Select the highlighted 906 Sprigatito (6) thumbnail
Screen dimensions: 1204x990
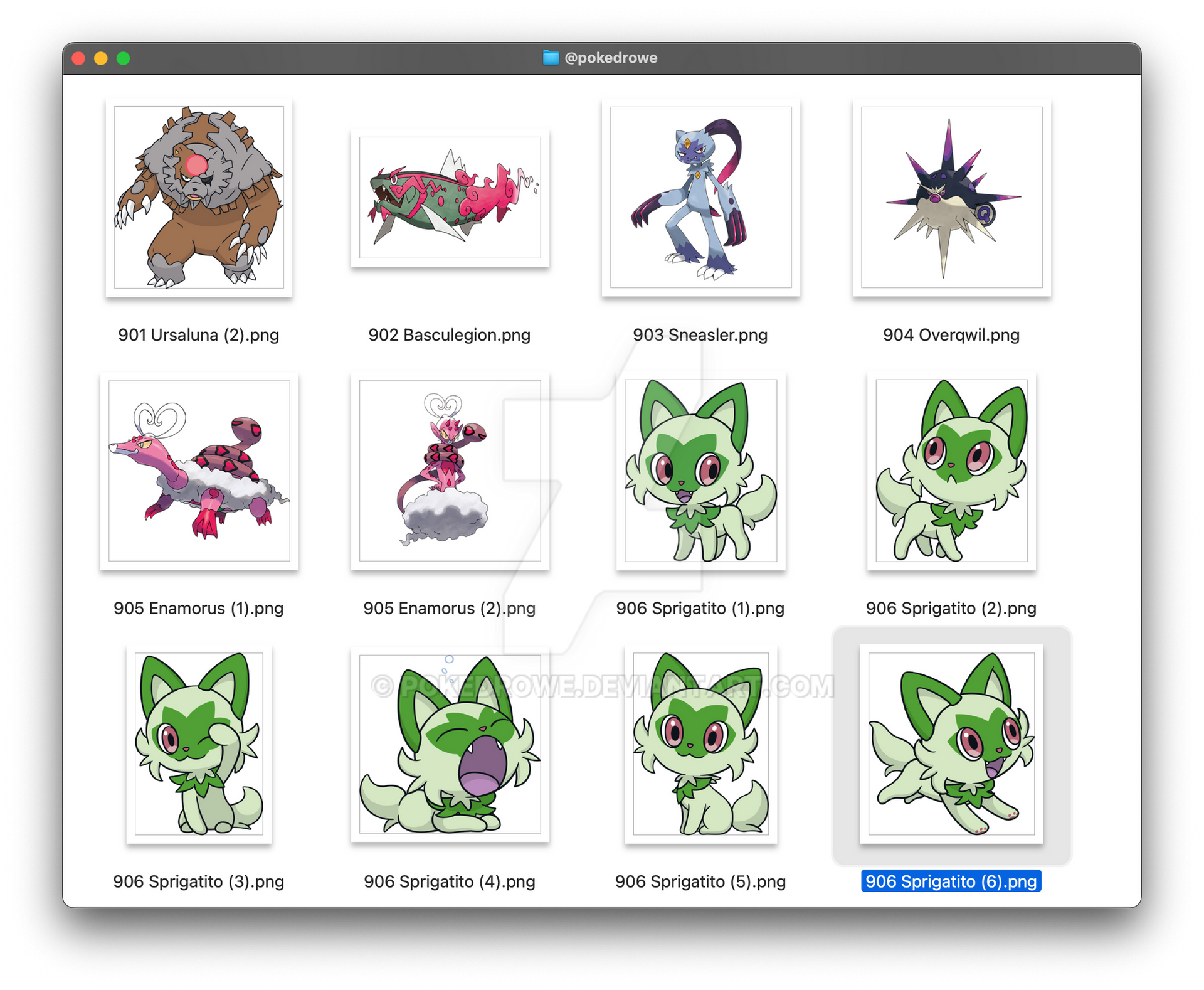[951, 744]
